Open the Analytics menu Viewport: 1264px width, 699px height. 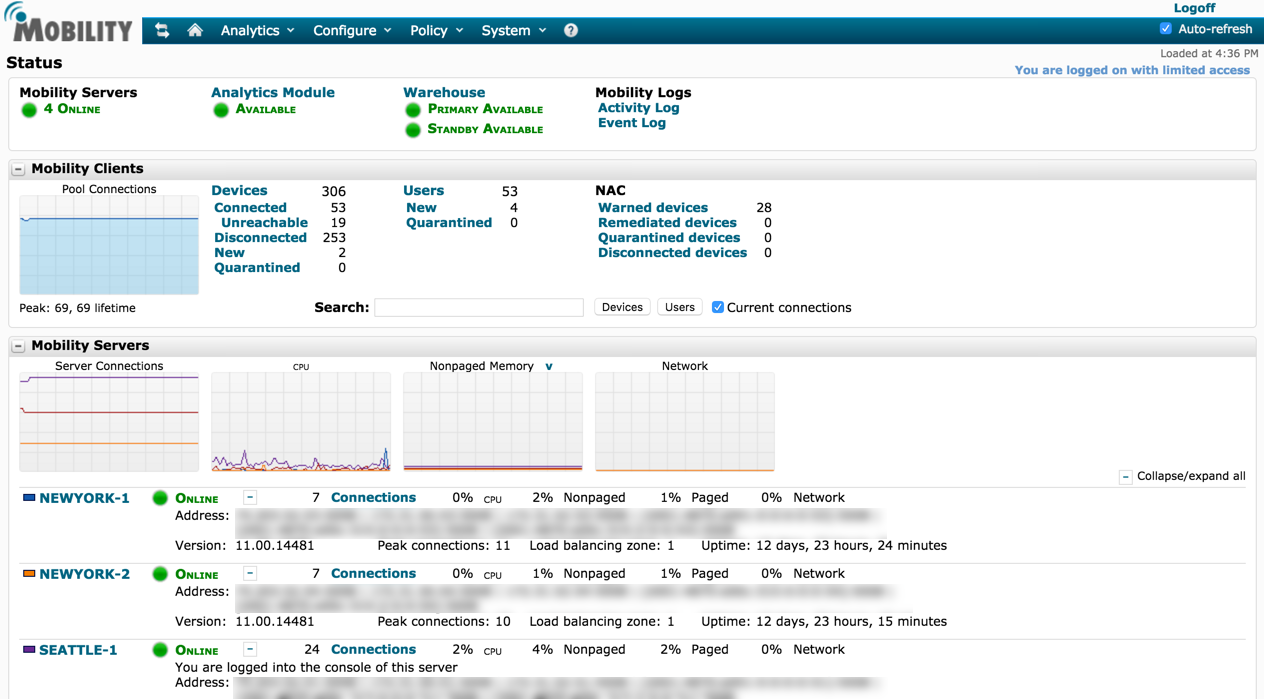pos(257,31)
